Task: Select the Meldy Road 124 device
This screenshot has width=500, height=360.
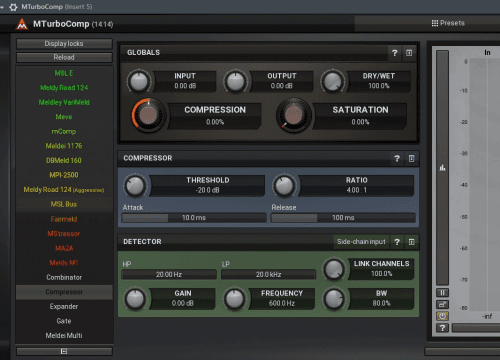Action: tap(64, 88)
